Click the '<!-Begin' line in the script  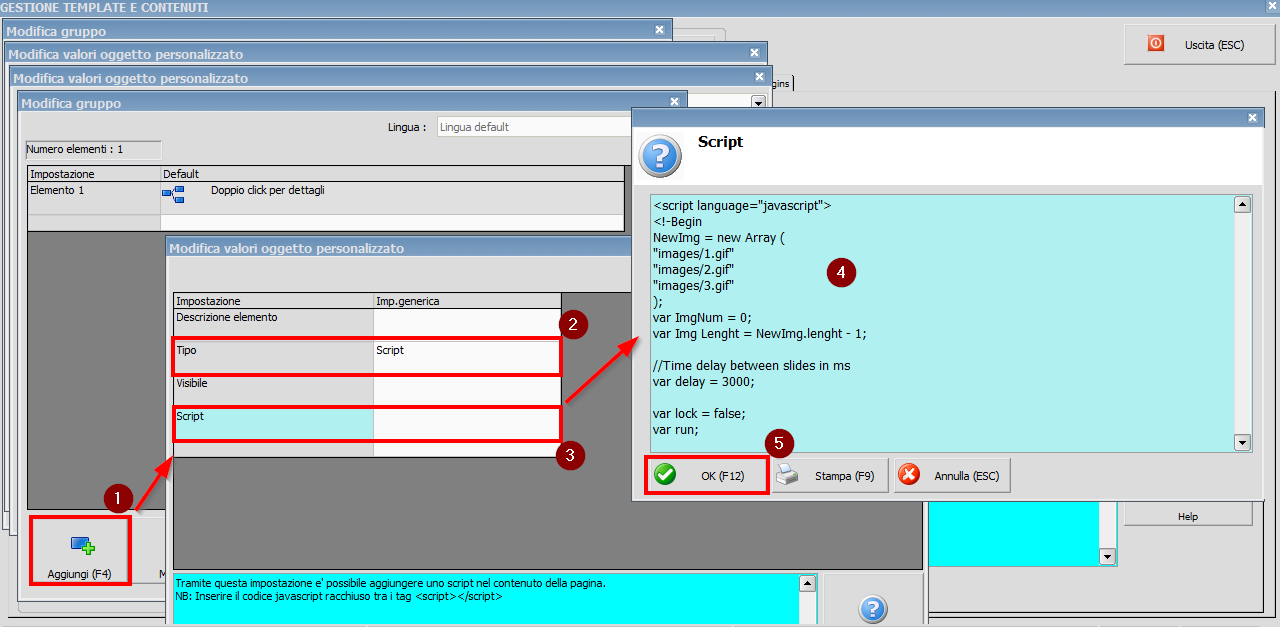(x=678, y=222)
